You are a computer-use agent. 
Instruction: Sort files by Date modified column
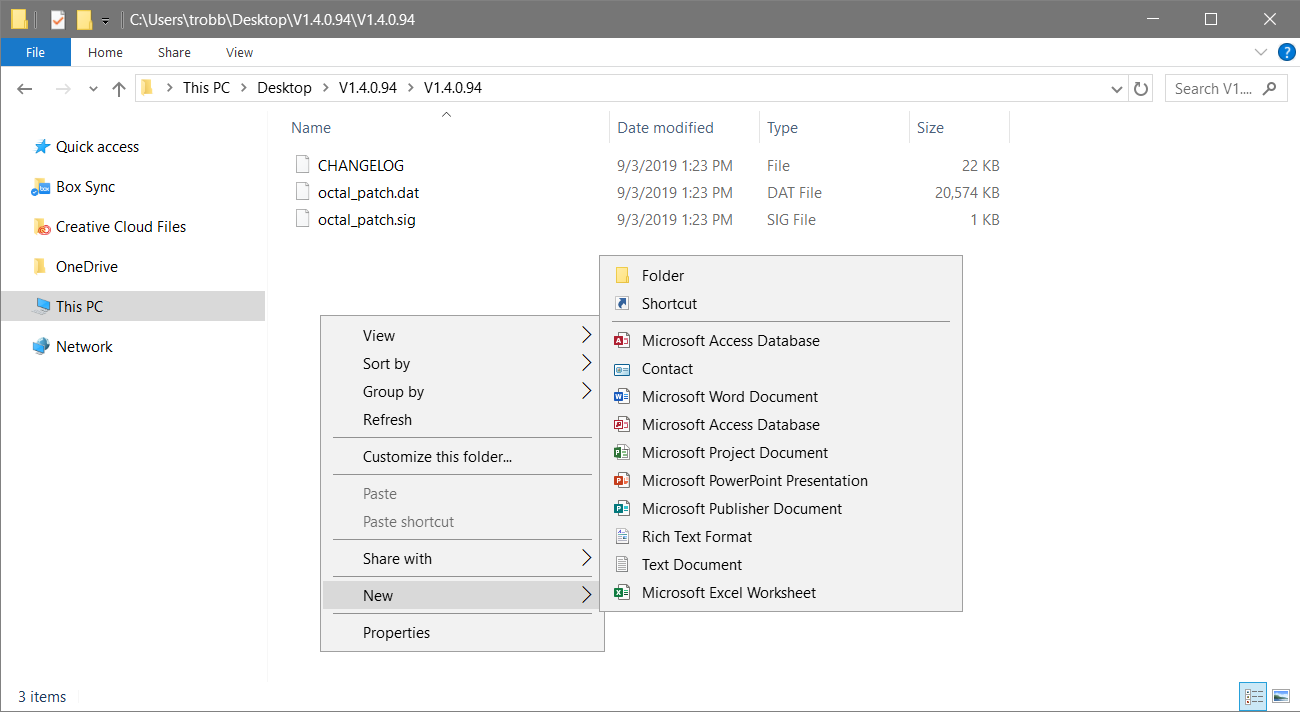coord(665,128)
